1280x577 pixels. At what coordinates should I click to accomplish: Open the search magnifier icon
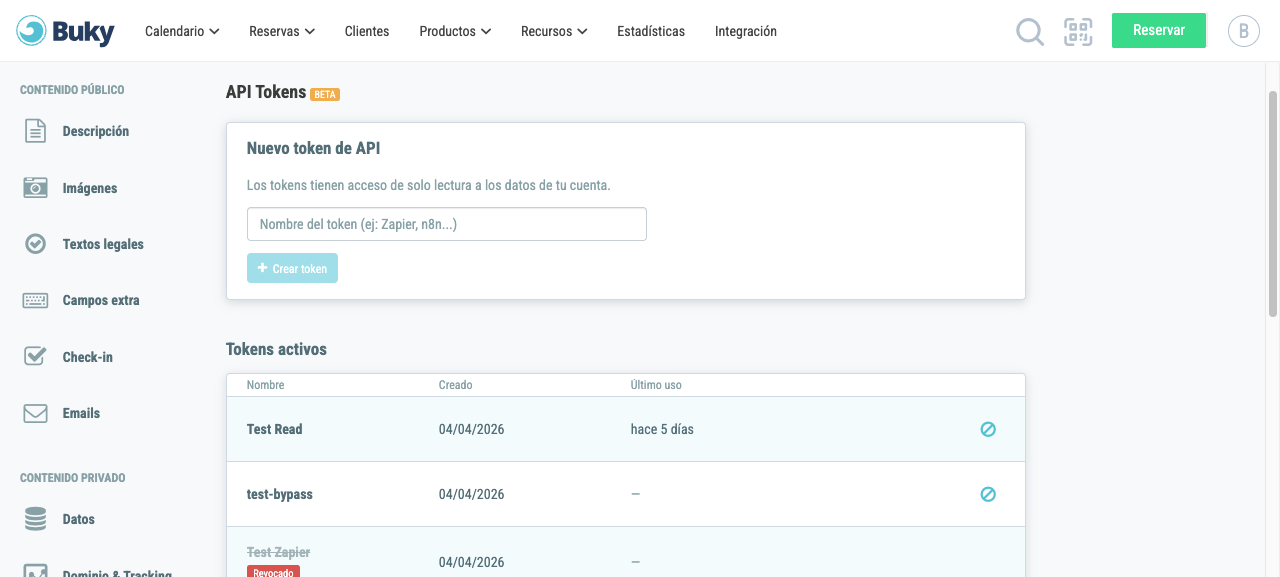pyautogui.click(x=1030, y=32)
